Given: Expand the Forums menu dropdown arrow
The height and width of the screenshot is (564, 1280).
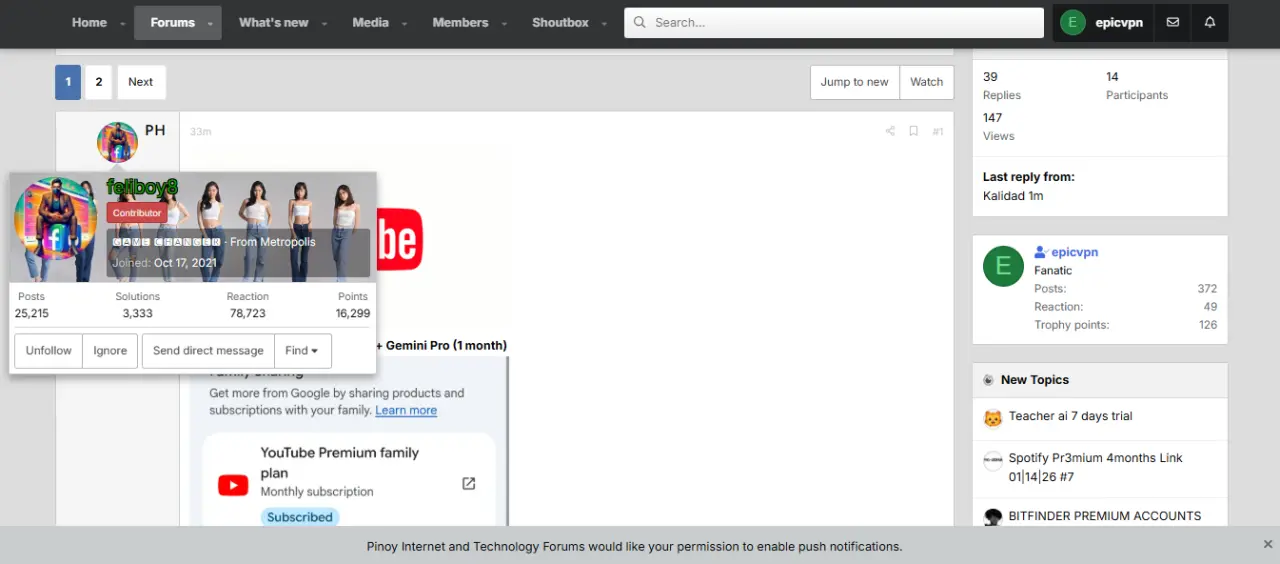Looking at the screenshot, I should point(210,23).
